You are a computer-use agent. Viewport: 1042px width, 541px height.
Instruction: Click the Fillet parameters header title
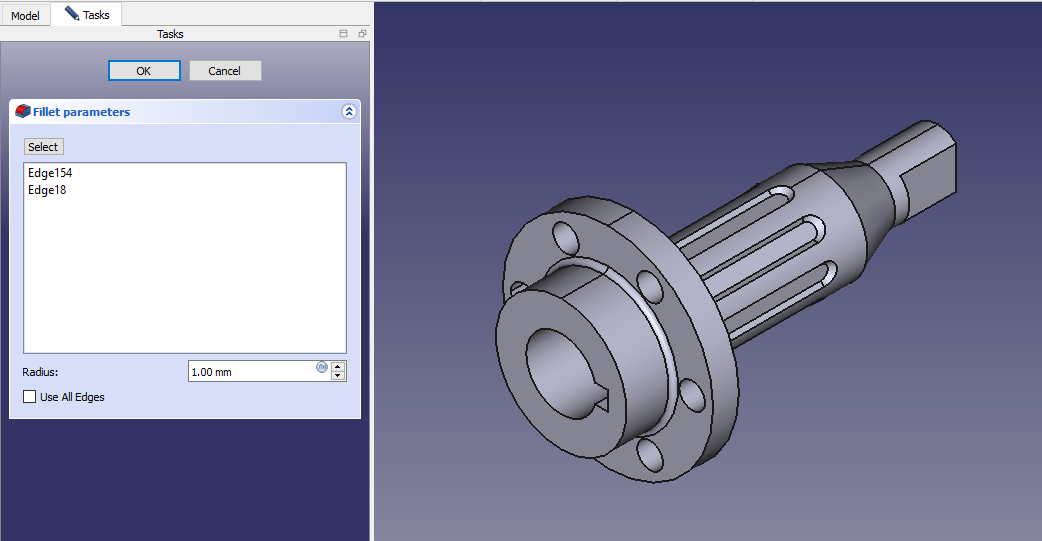pyautogui.click(x=82, y=112)
